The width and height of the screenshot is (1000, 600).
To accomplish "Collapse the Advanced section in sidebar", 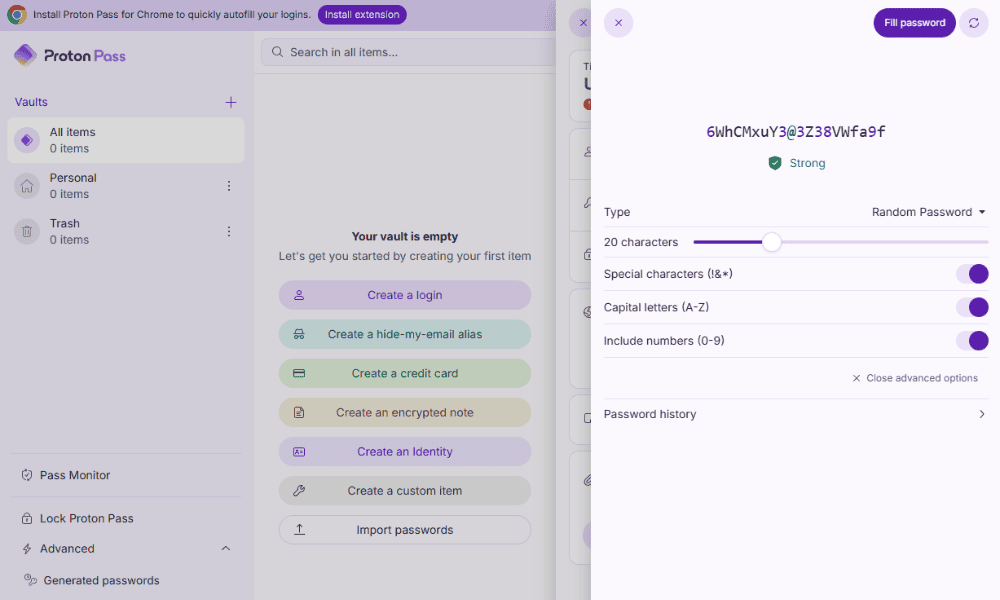I will pyautogui.click(x=225, y=549).
